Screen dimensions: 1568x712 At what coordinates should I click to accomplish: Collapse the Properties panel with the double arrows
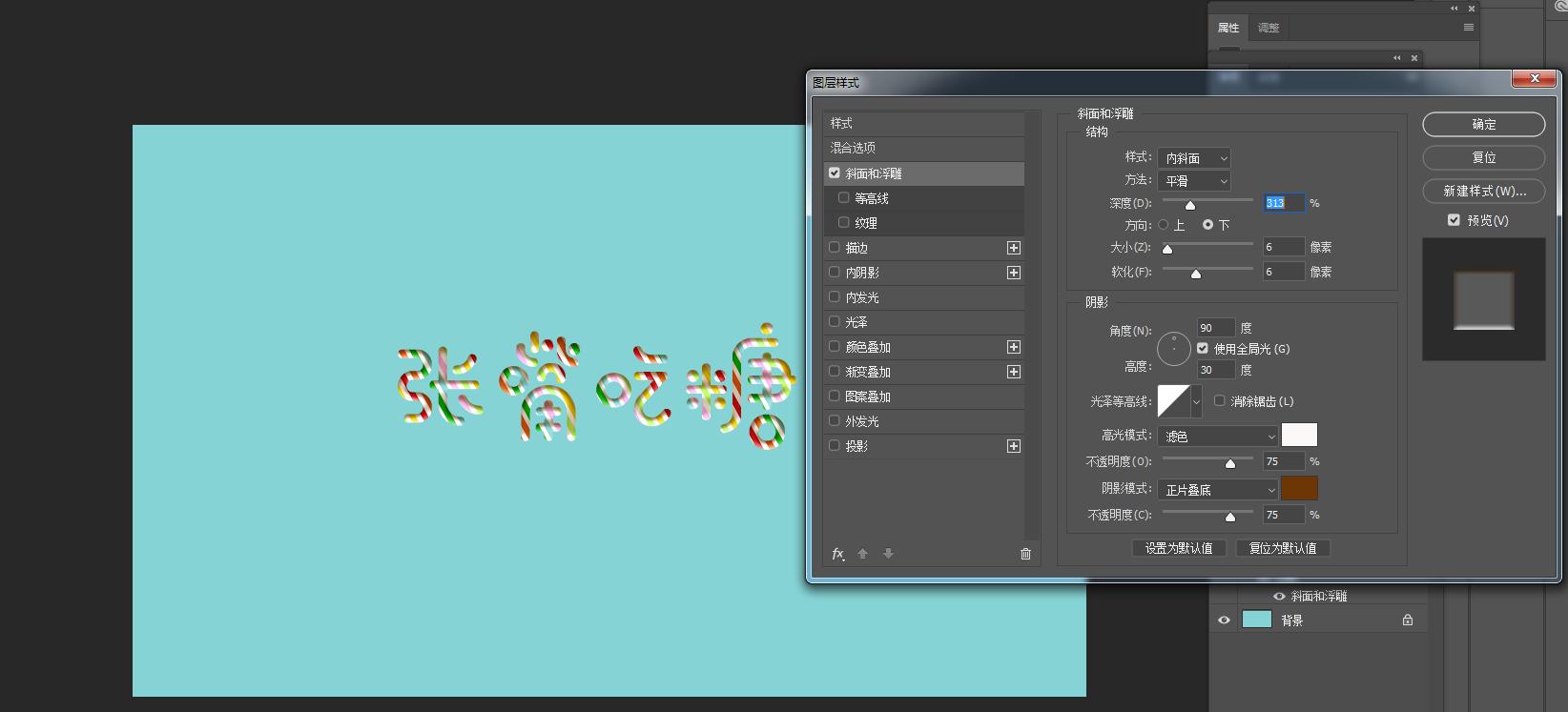1455,9
